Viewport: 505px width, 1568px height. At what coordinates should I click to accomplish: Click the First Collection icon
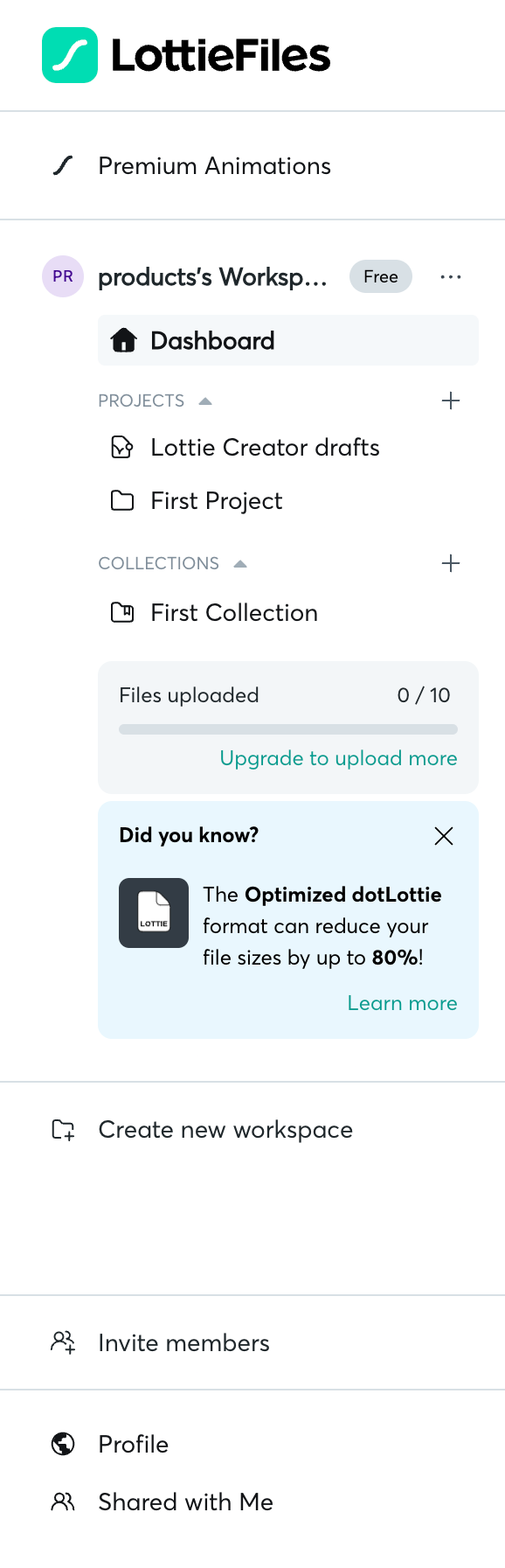122,612
